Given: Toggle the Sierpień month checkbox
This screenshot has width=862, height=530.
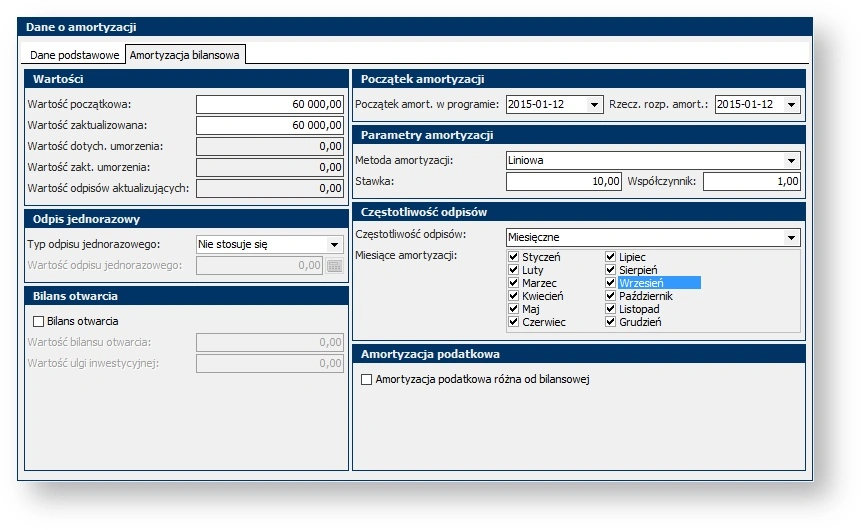Looking at the screenshot, I should click(610, 269).
